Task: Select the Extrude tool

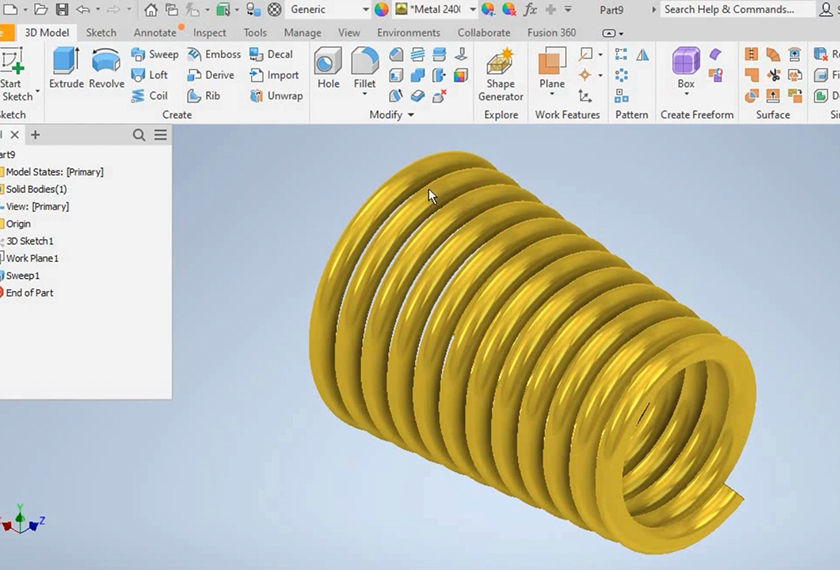Action: point(66,68)
